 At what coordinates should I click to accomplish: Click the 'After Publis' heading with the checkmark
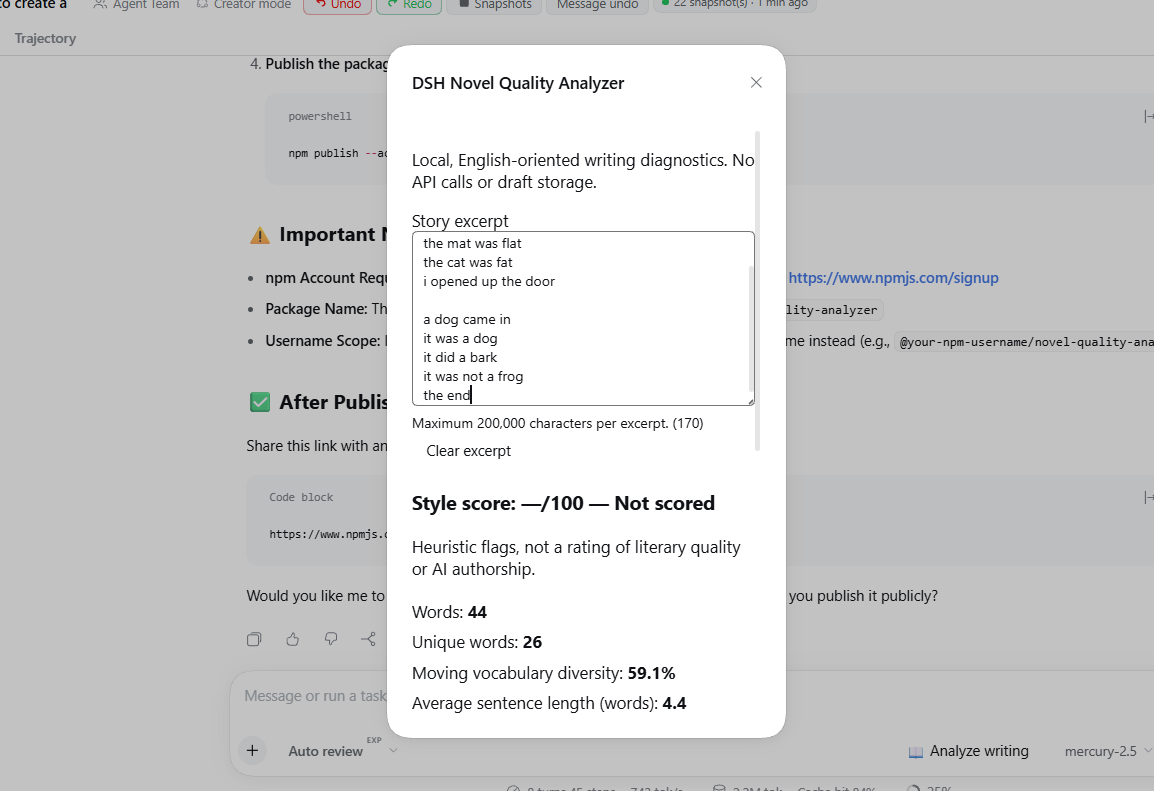tap(319, 402)
